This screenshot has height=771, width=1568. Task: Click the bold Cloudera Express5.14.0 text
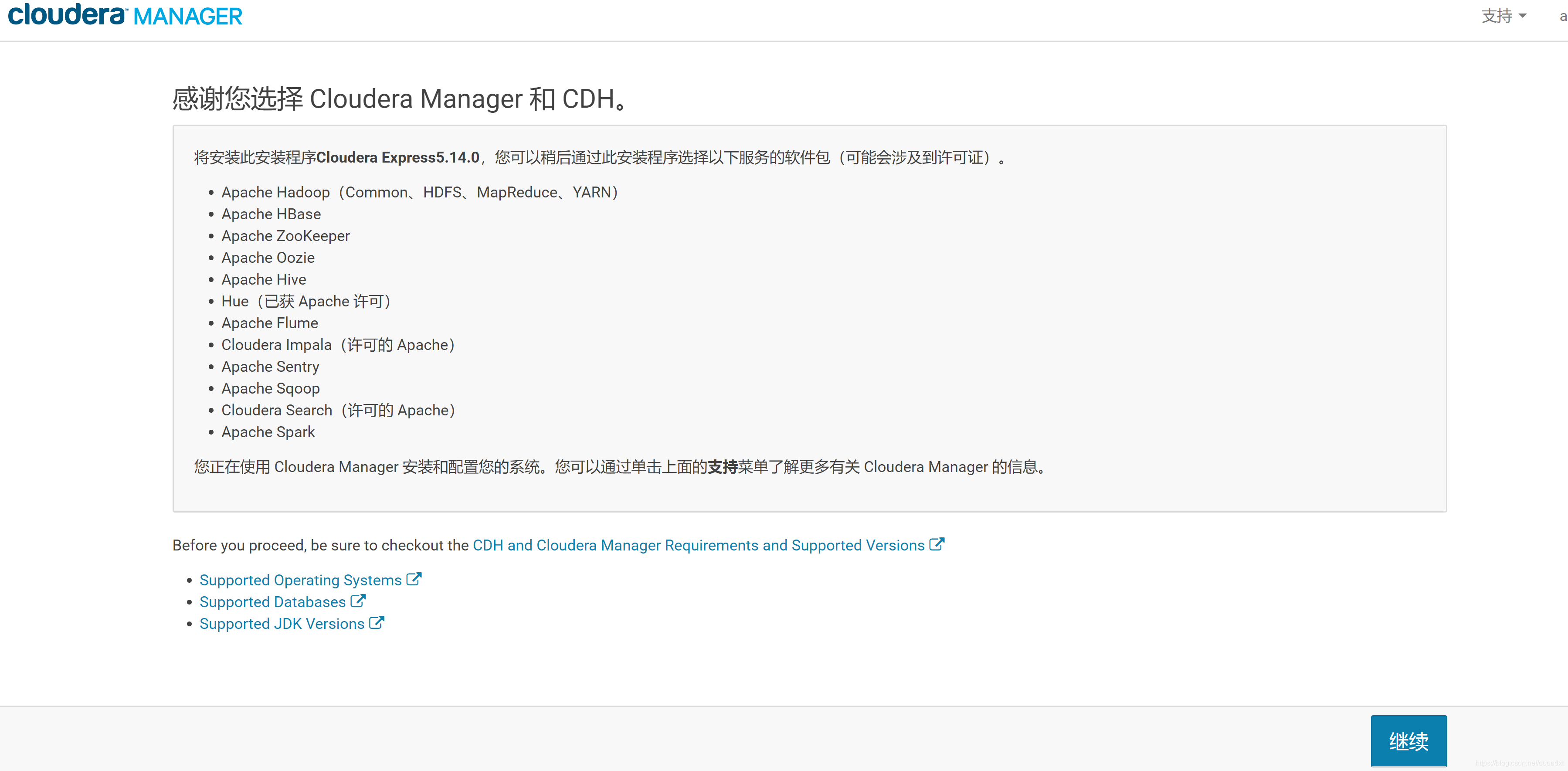coord(397,158)
